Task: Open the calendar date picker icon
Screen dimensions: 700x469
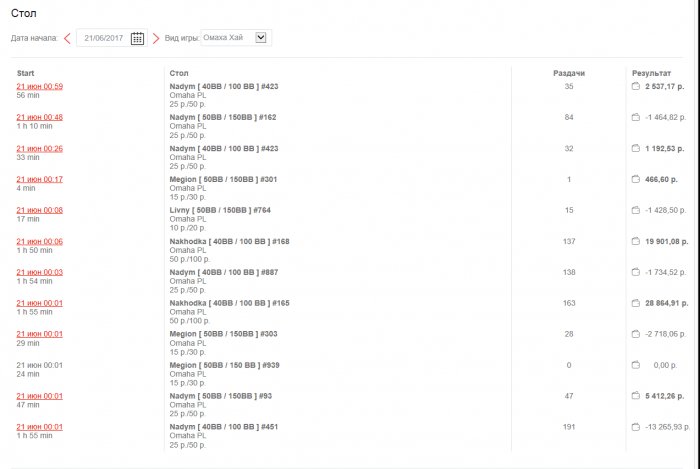Action: tap(137, 38)
